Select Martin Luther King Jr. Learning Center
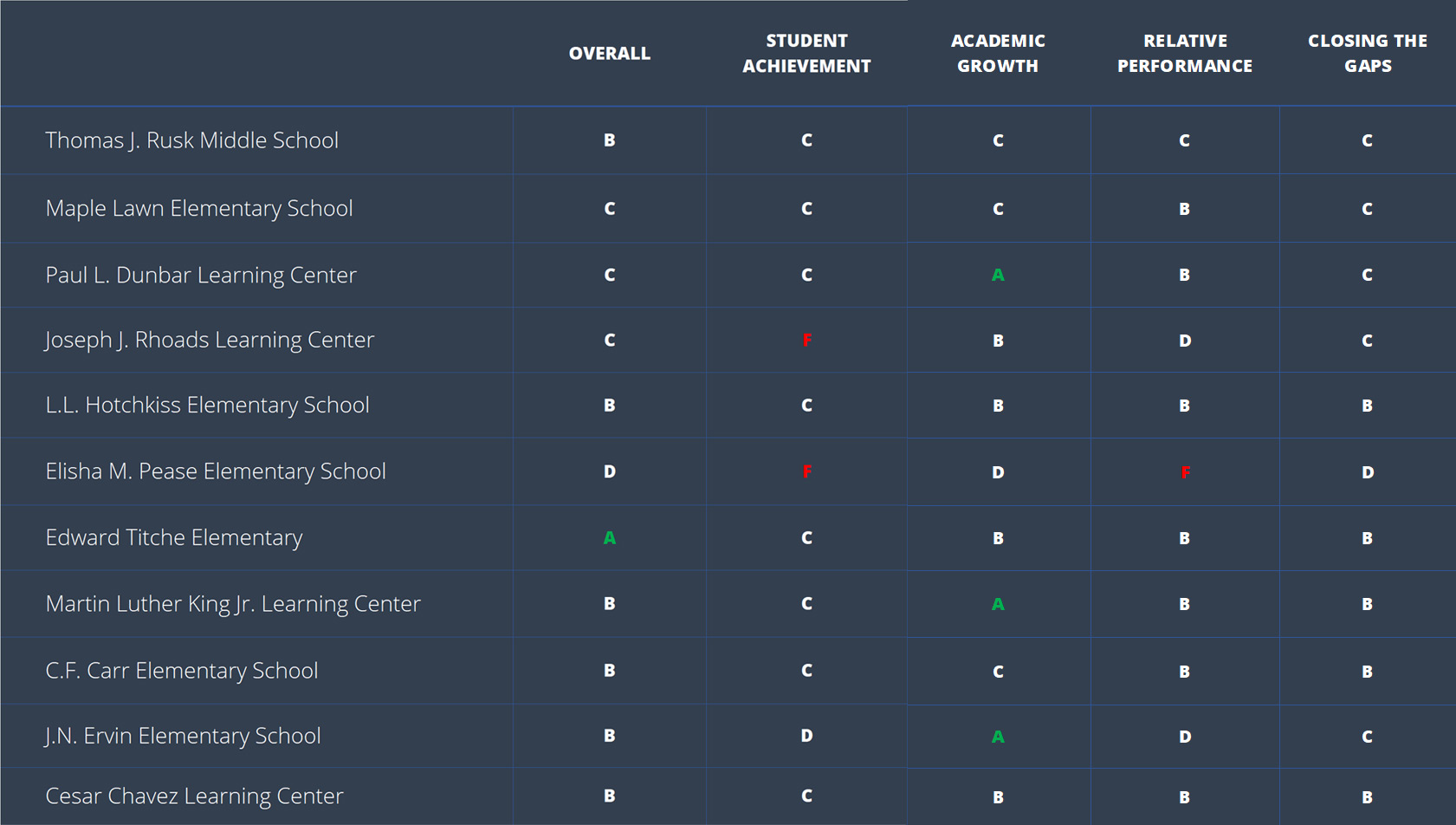This screenshot has width=1456, height=825. tap(233, 604)
